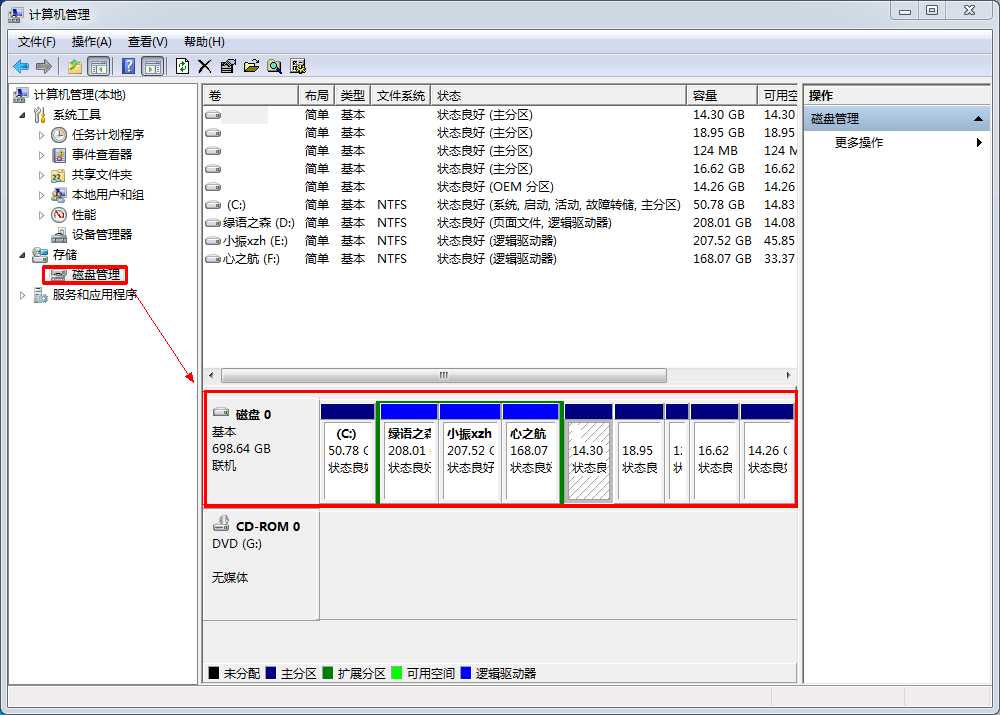Open the 帮助(H) menu

click(x=204, y=42)
